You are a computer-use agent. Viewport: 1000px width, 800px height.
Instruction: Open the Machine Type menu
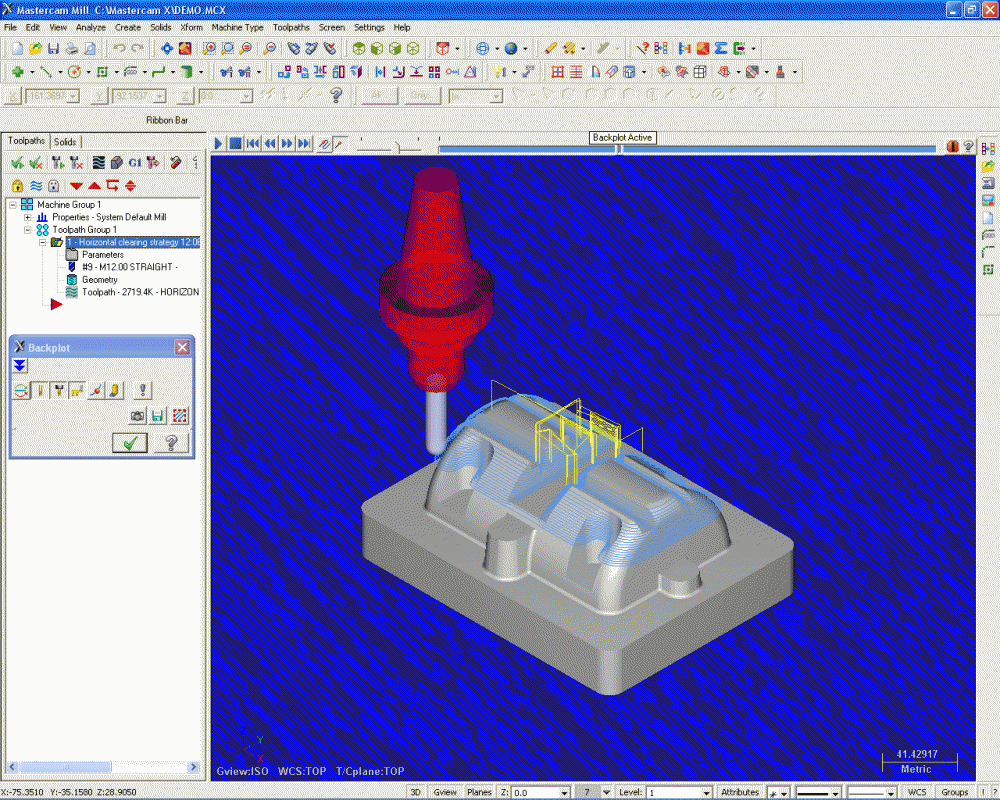click(237, 27)
